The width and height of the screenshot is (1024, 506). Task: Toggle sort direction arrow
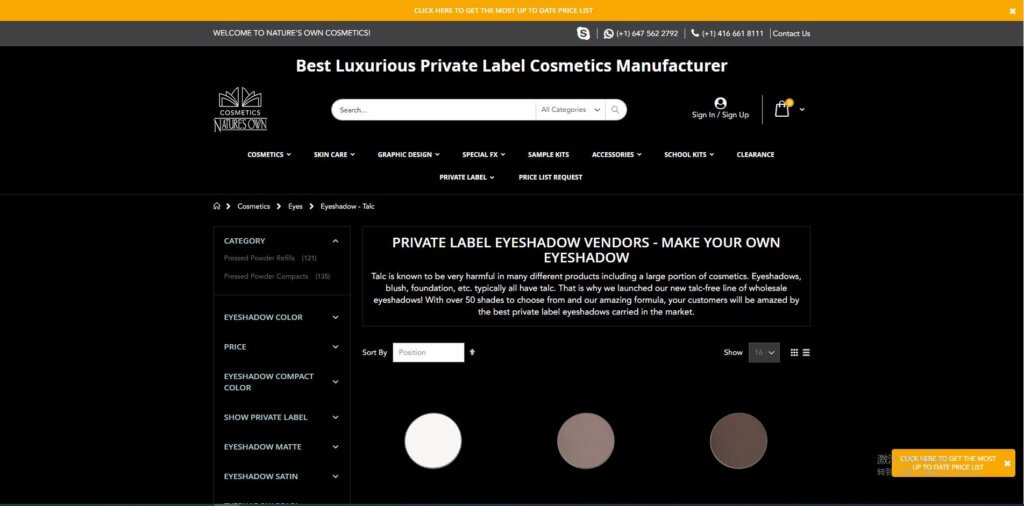click(472, 352)
